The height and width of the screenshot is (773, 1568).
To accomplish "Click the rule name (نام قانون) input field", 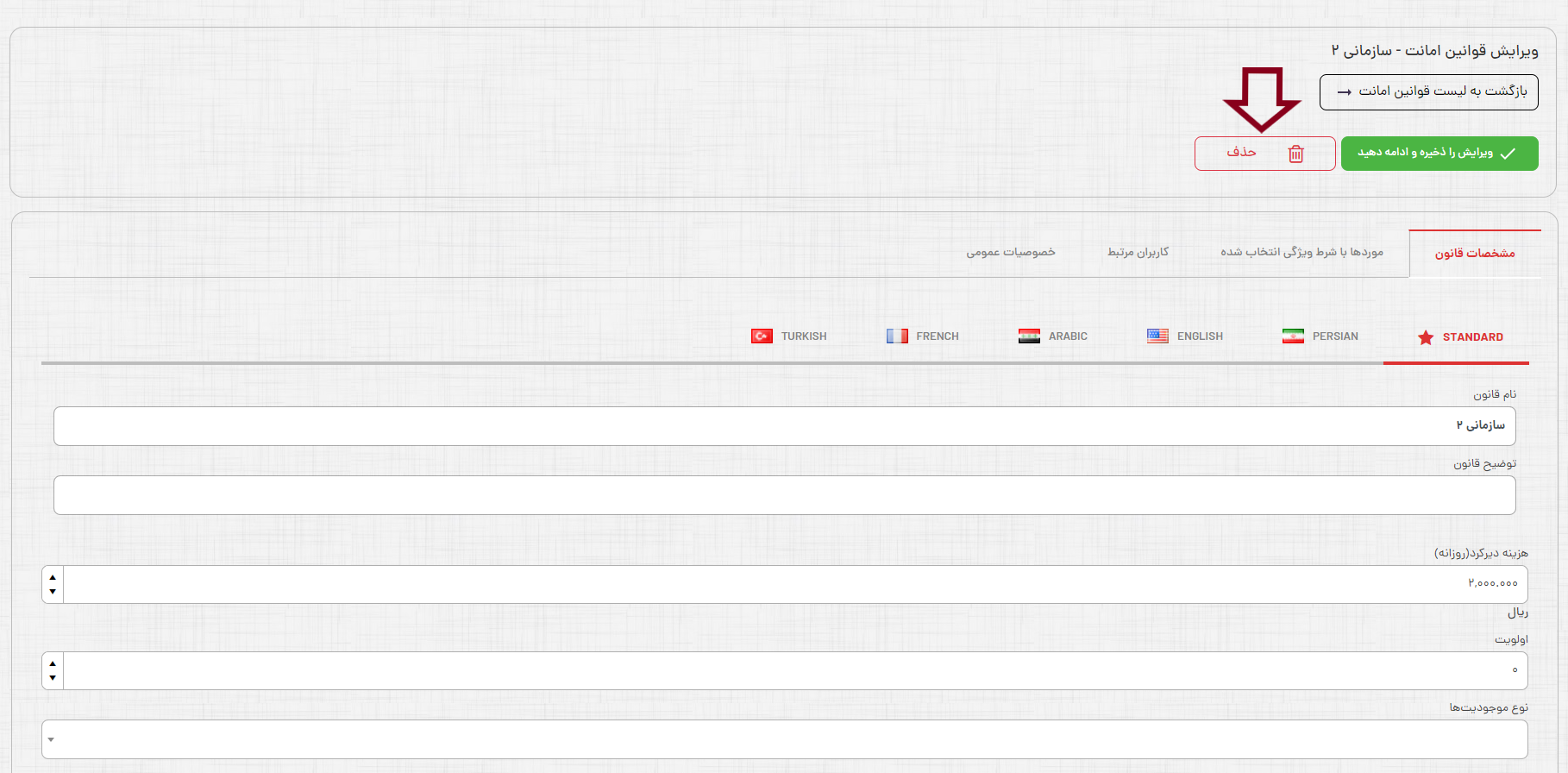I will coord(784,425).
